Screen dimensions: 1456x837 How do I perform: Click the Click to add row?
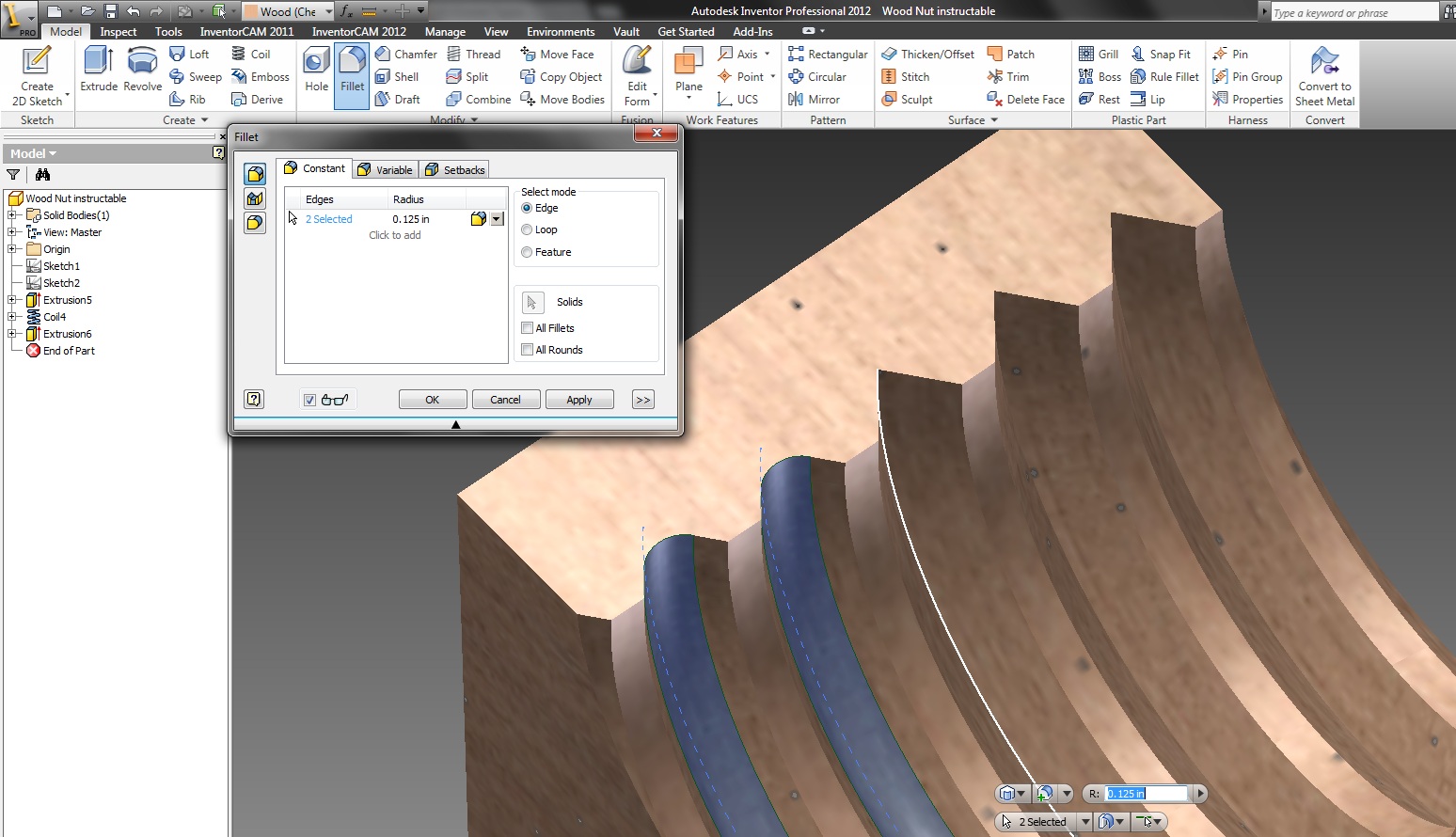pyautogui.click(x=395, y=235)
